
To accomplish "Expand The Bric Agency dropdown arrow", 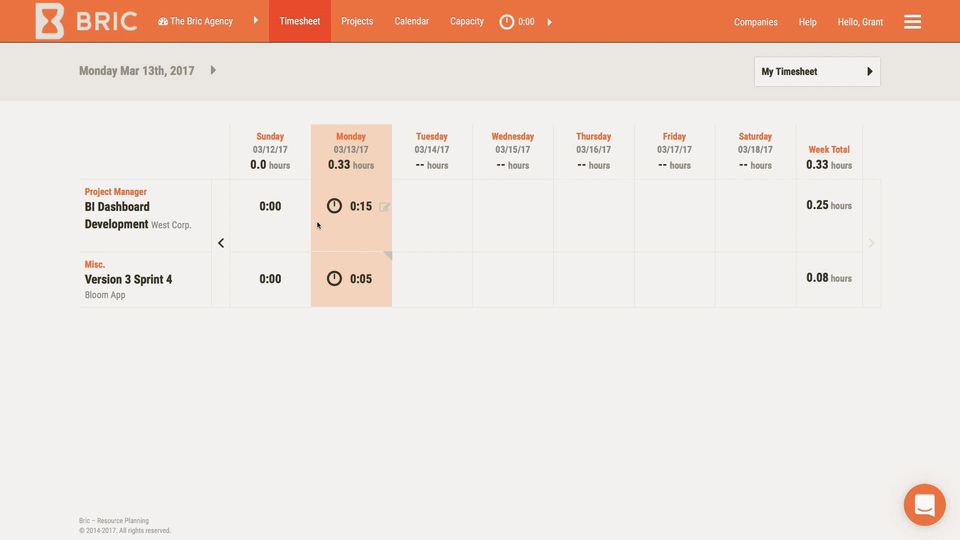I will tap(256, 20).
